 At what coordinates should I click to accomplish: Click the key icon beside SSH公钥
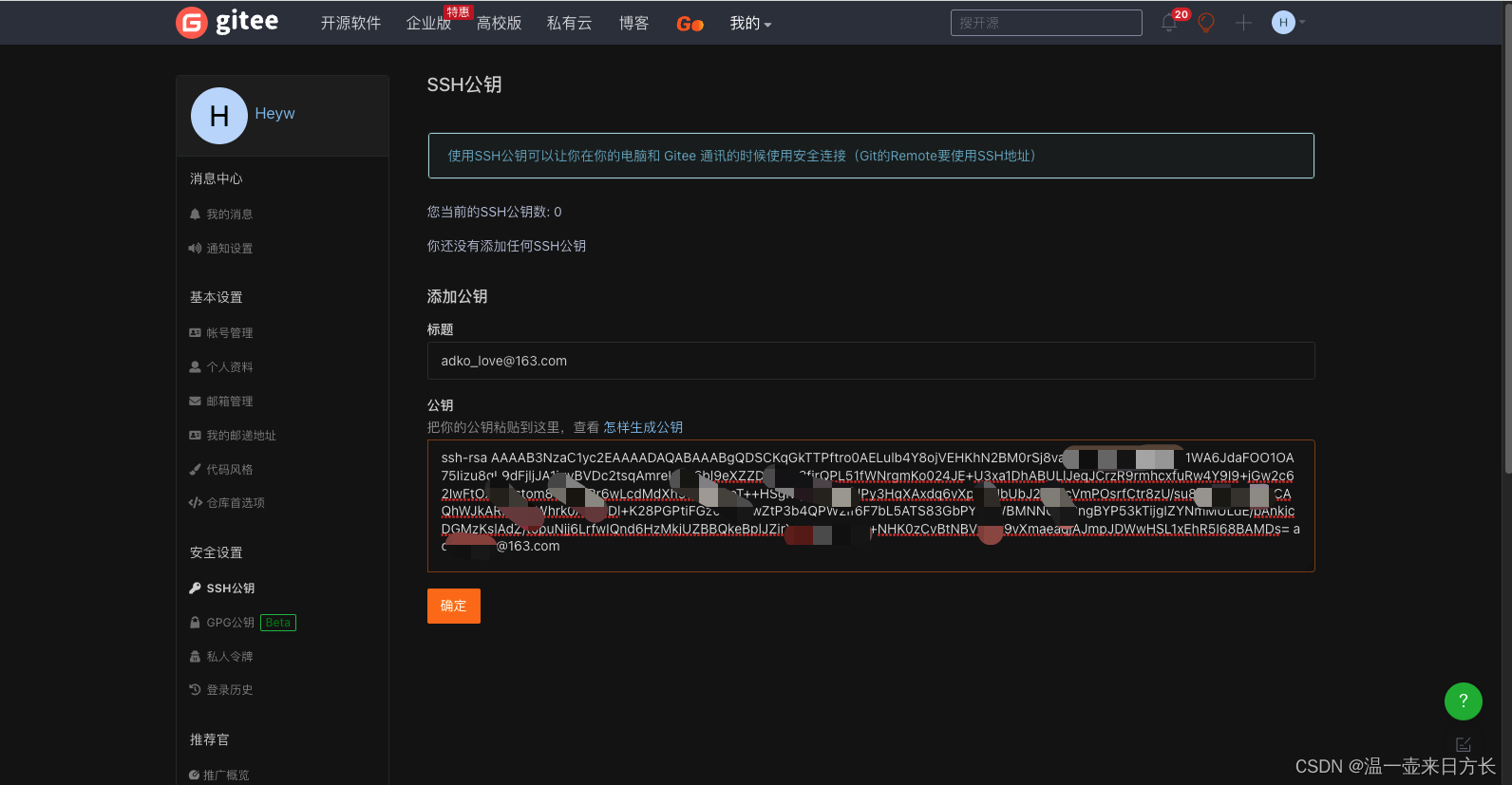click(x=195, y=589)
